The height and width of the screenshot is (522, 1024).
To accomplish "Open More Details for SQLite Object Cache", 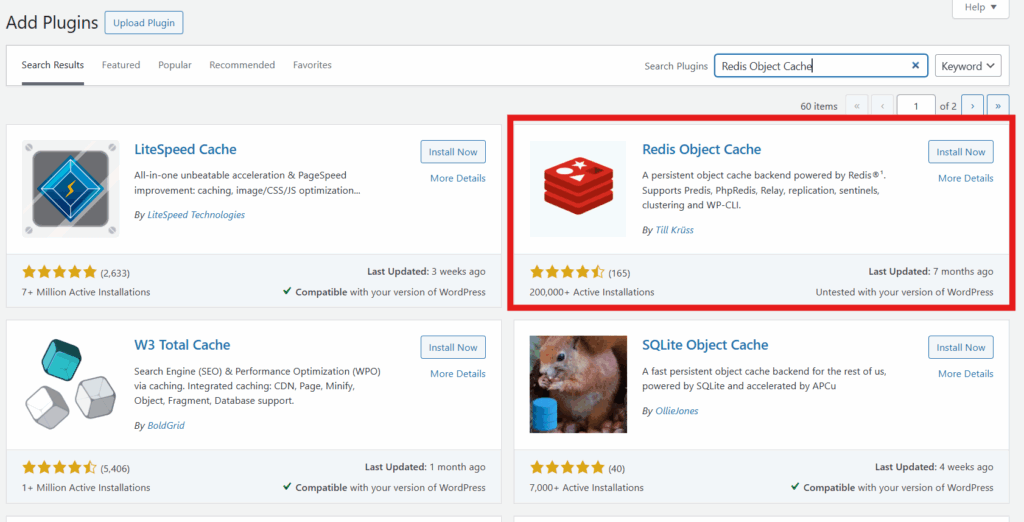I will point(965,374).
